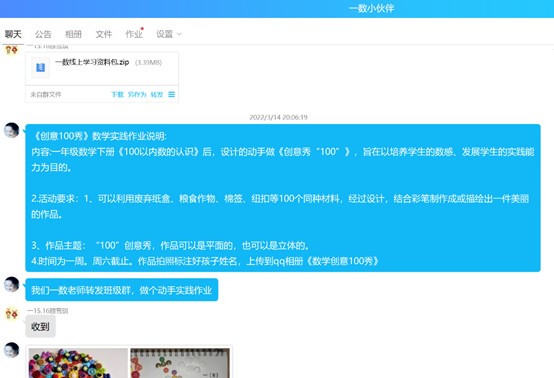
Task: Open the zip file icon in the attachment card
Action: point(40,67)
